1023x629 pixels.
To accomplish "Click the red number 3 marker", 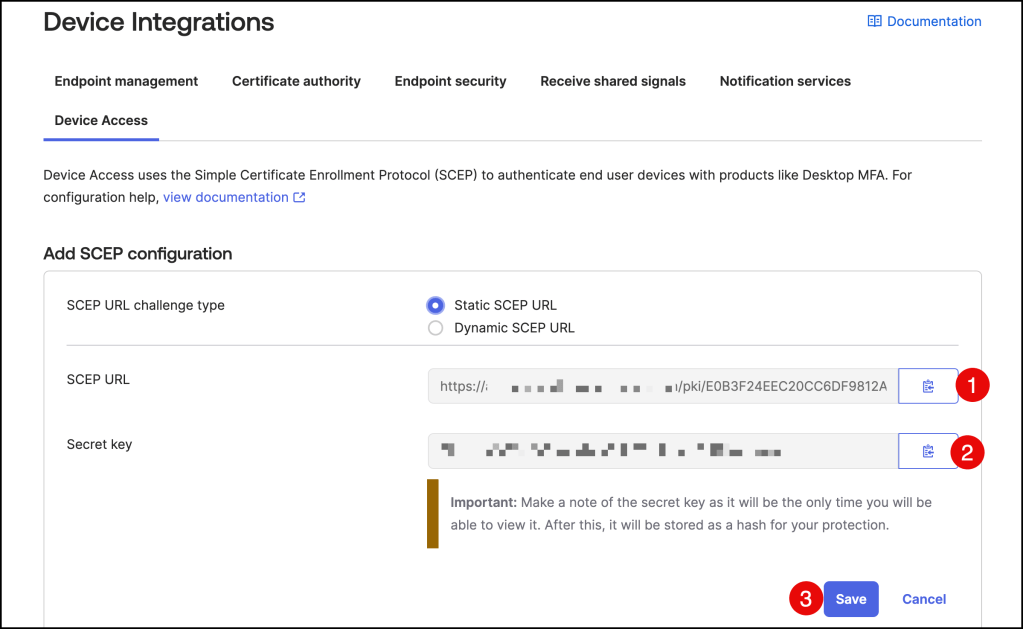I will pyautogui.click(x=804, y=599).
